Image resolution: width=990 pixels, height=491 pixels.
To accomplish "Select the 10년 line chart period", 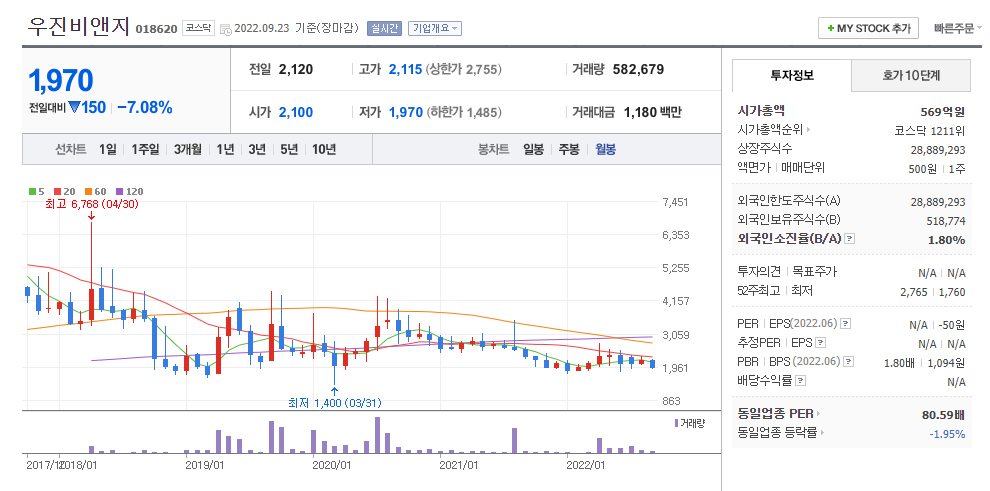I will tap(324, 150).
